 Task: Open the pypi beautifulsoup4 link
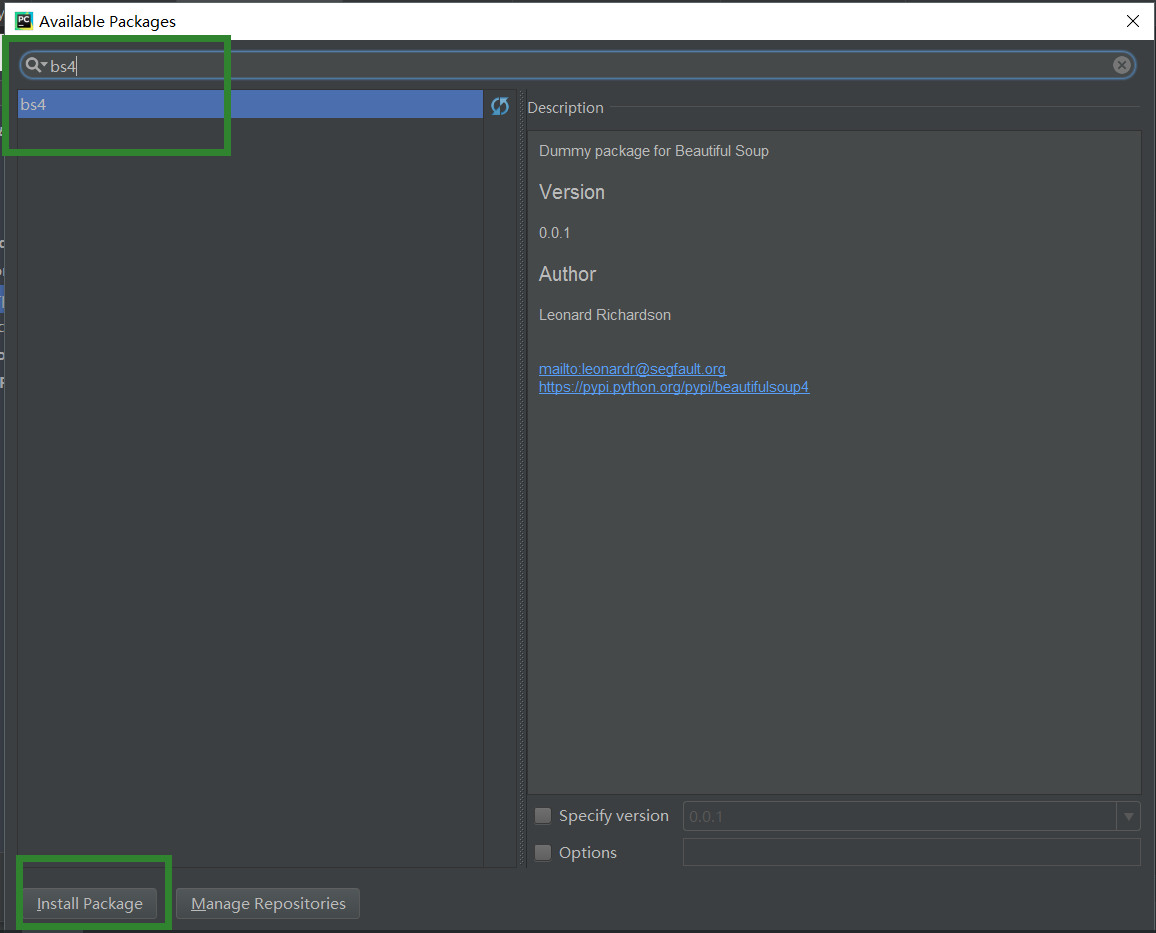674,387
